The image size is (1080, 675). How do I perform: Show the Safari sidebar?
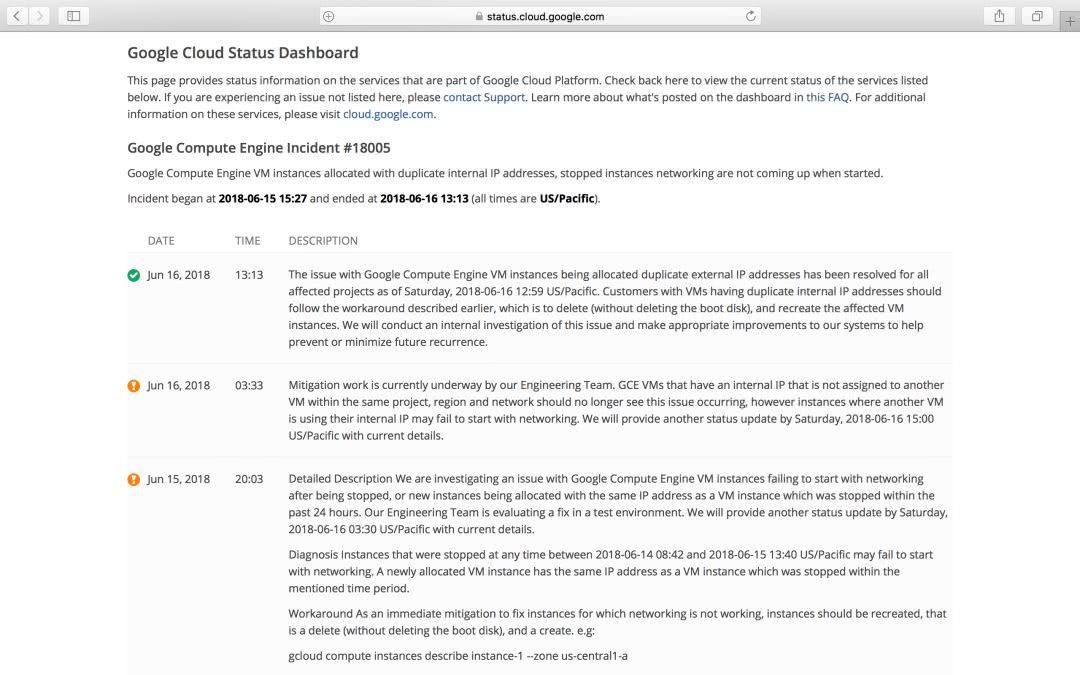coord(74,16)
